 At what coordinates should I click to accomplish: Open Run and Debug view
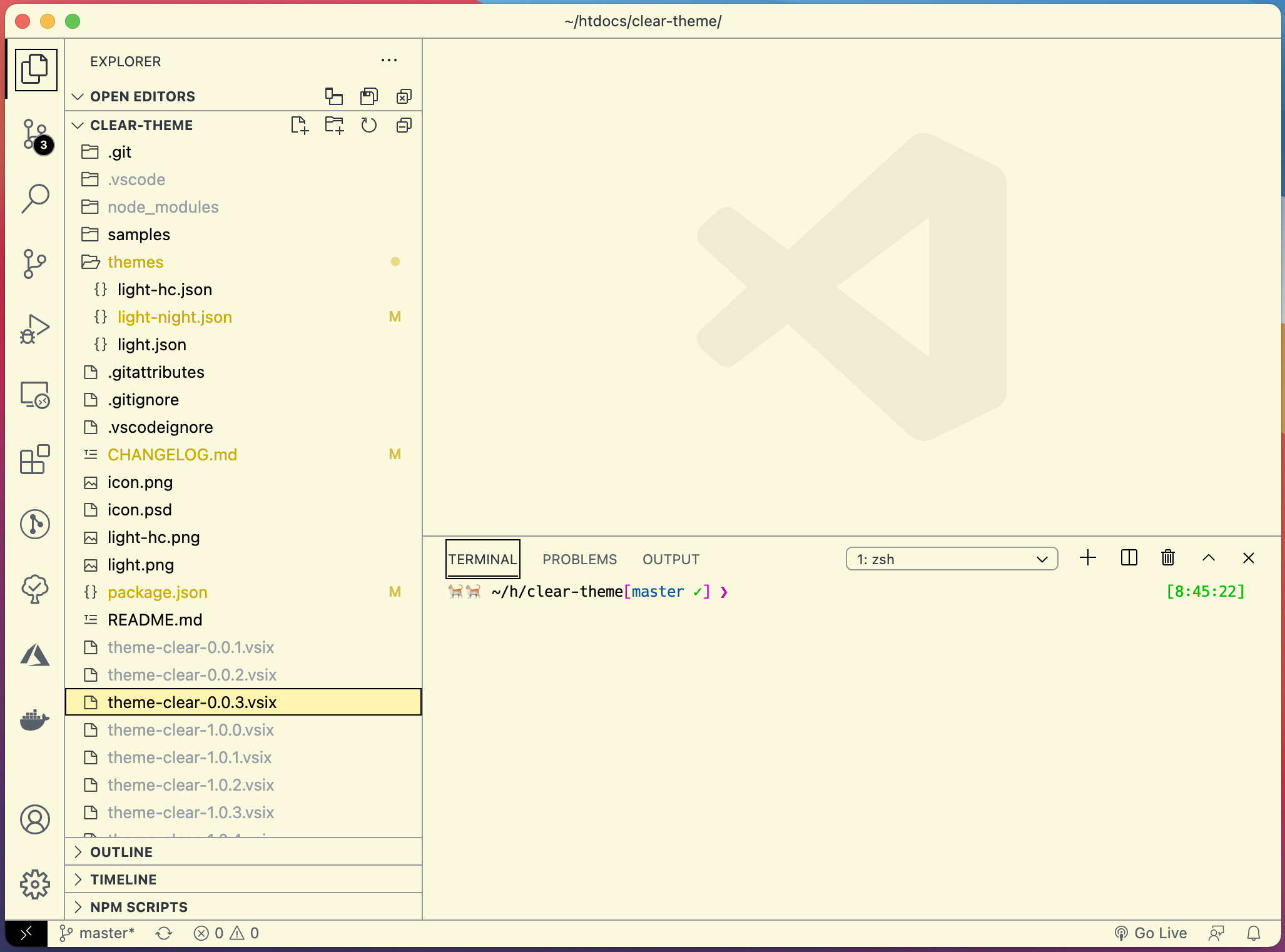(x=36, y=329)
